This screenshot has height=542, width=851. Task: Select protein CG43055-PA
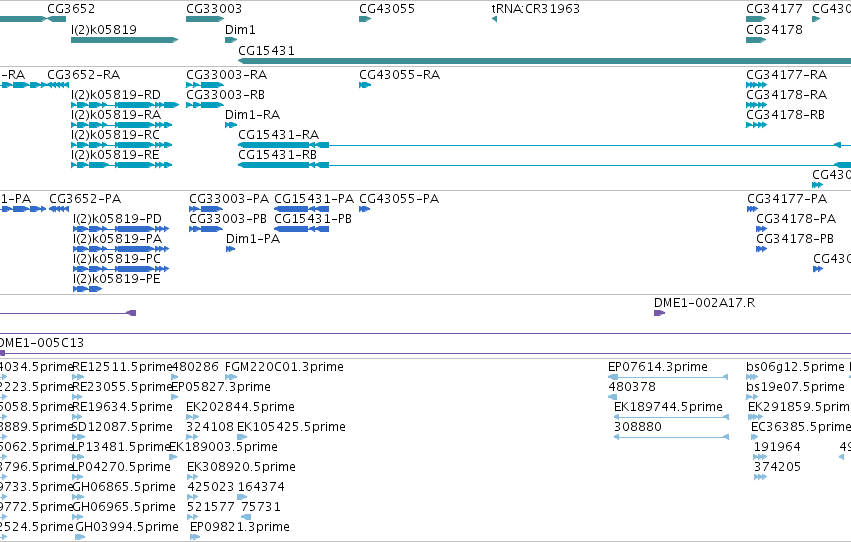pyautogui.click(x=399, y=199)
